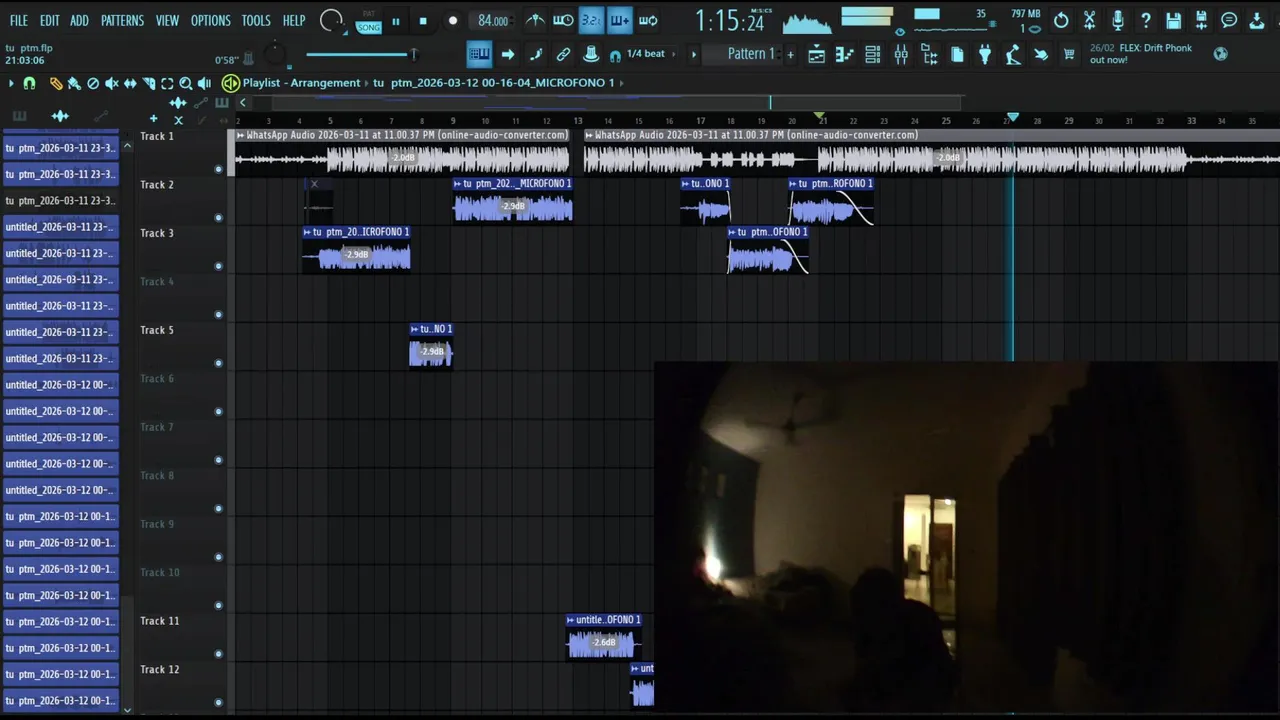Click the Record button
This screenshot has width=1280, height=720.
coord(452,21)
